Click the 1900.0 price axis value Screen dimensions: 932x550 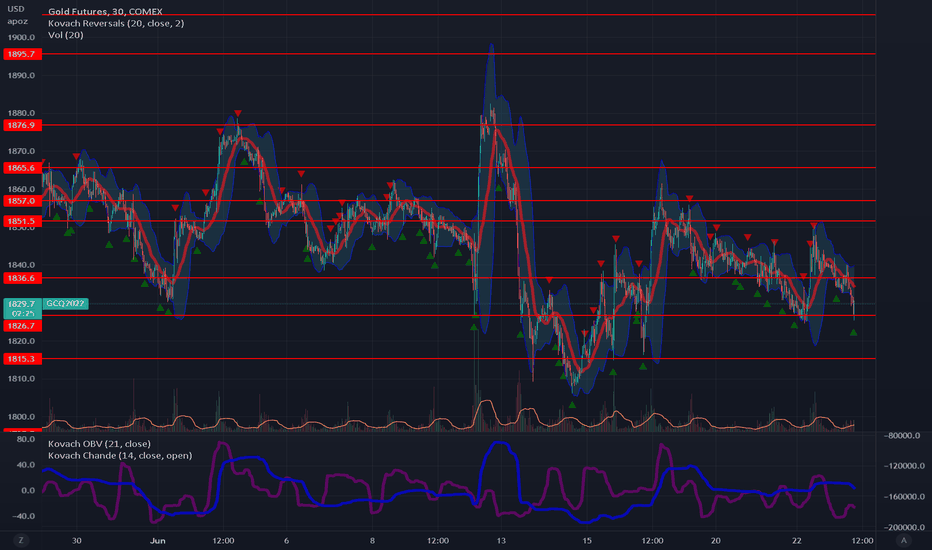point(21,37)
